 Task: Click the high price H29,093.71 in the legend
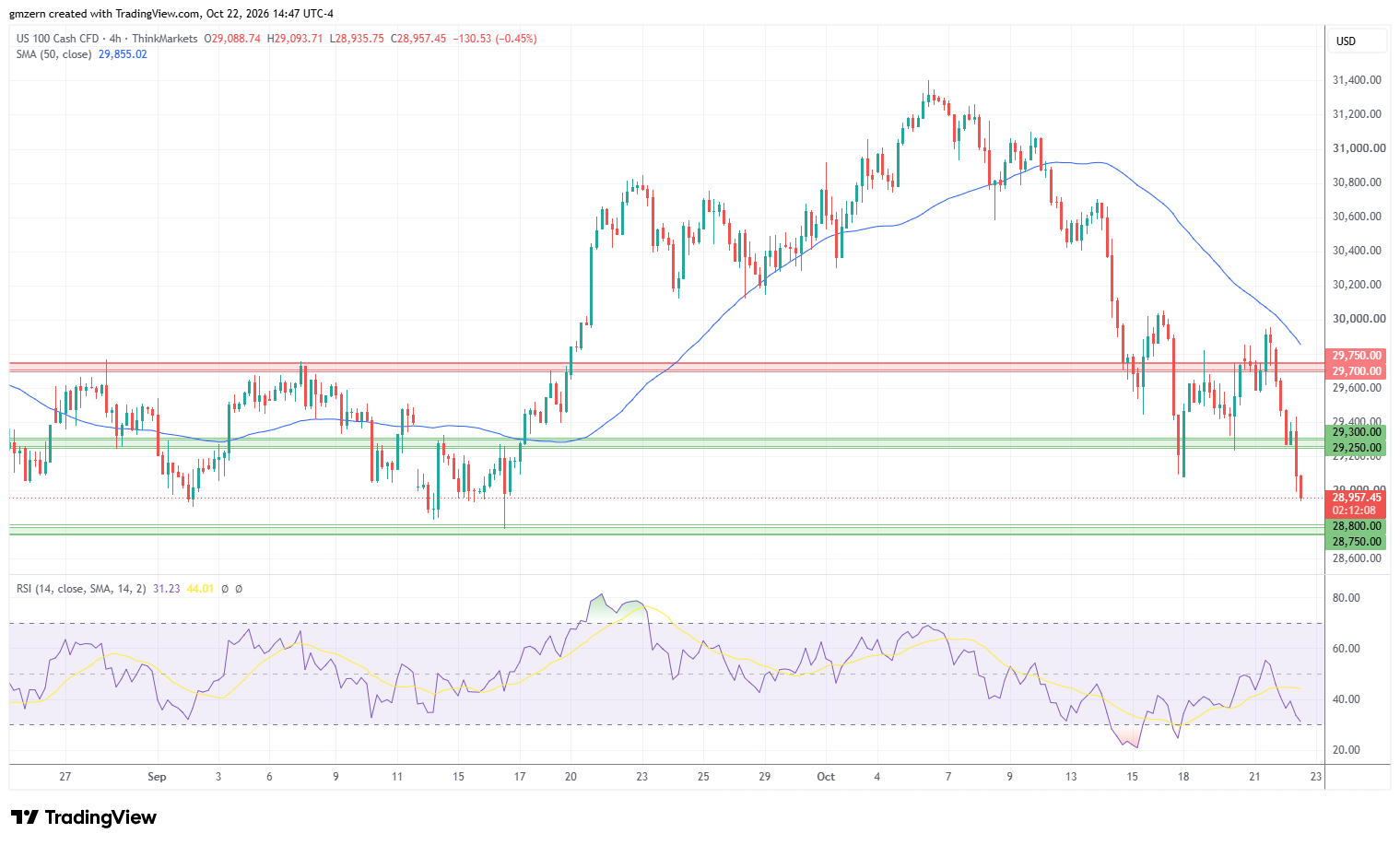(x=295, y=39)
